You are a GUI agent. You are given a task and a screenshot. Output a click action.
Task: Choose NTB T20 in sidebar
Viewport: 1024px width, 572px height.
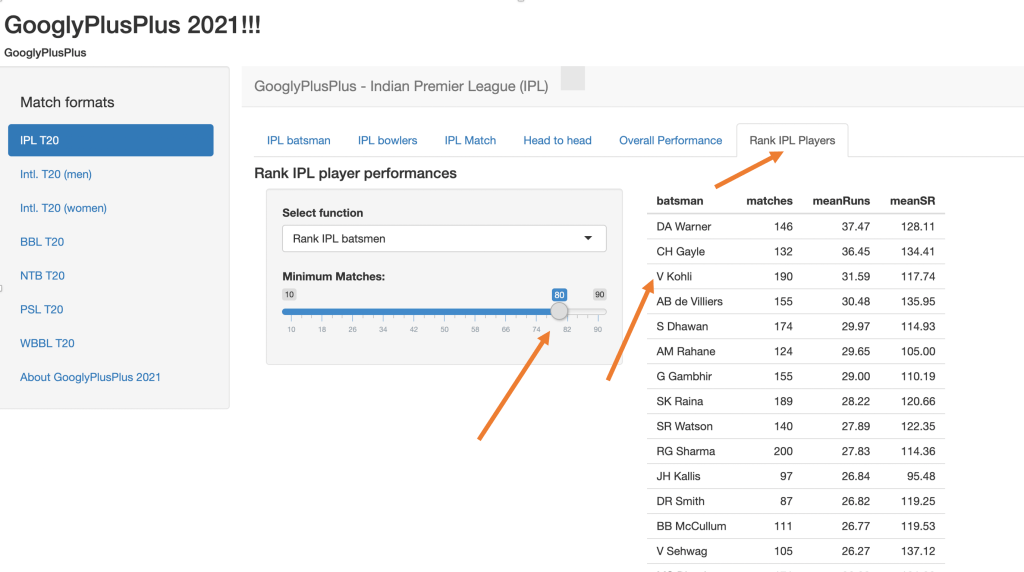pos(42,276)
